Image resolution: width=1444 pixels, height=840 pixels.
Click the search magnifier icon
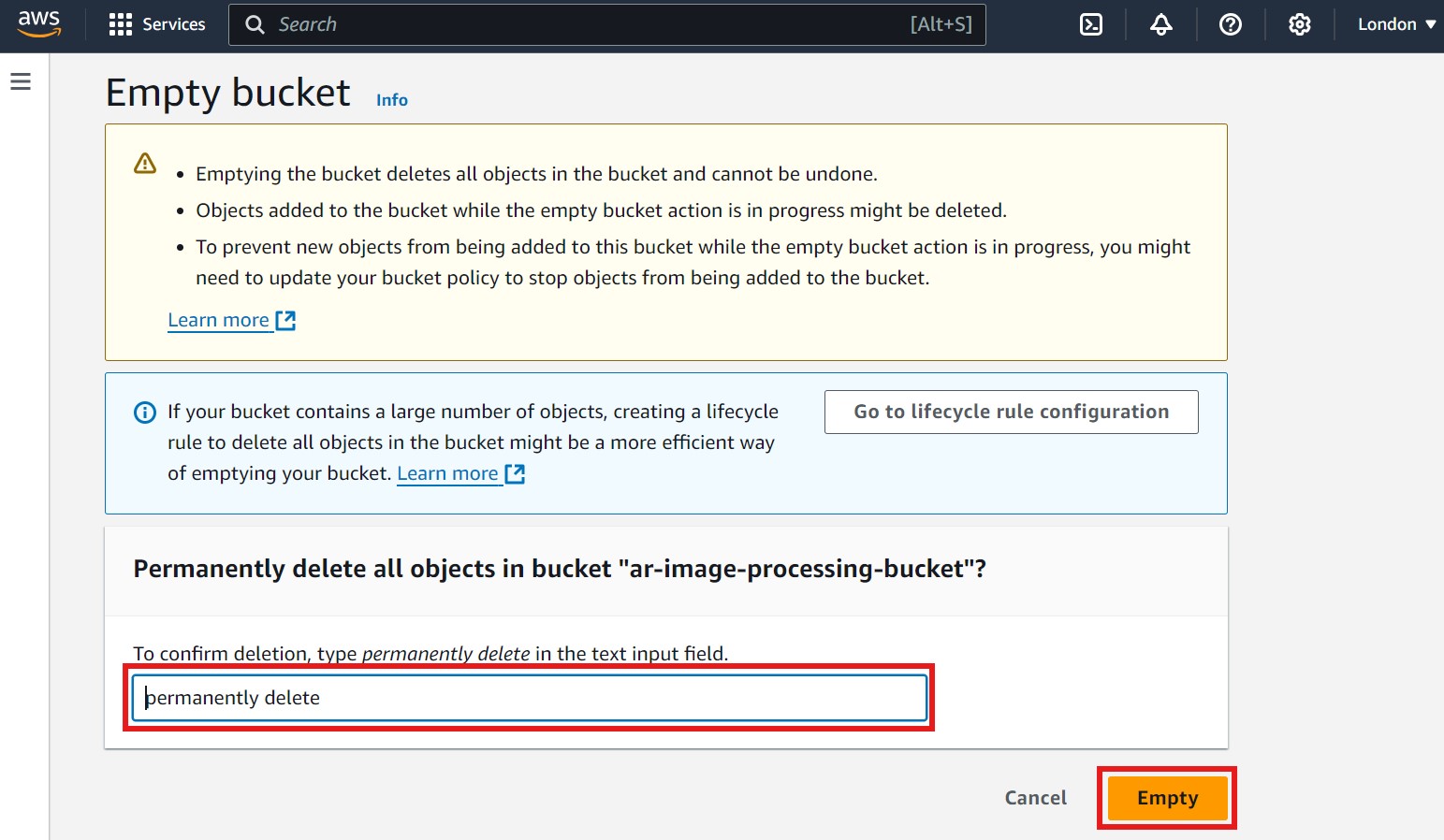[255, 25]
